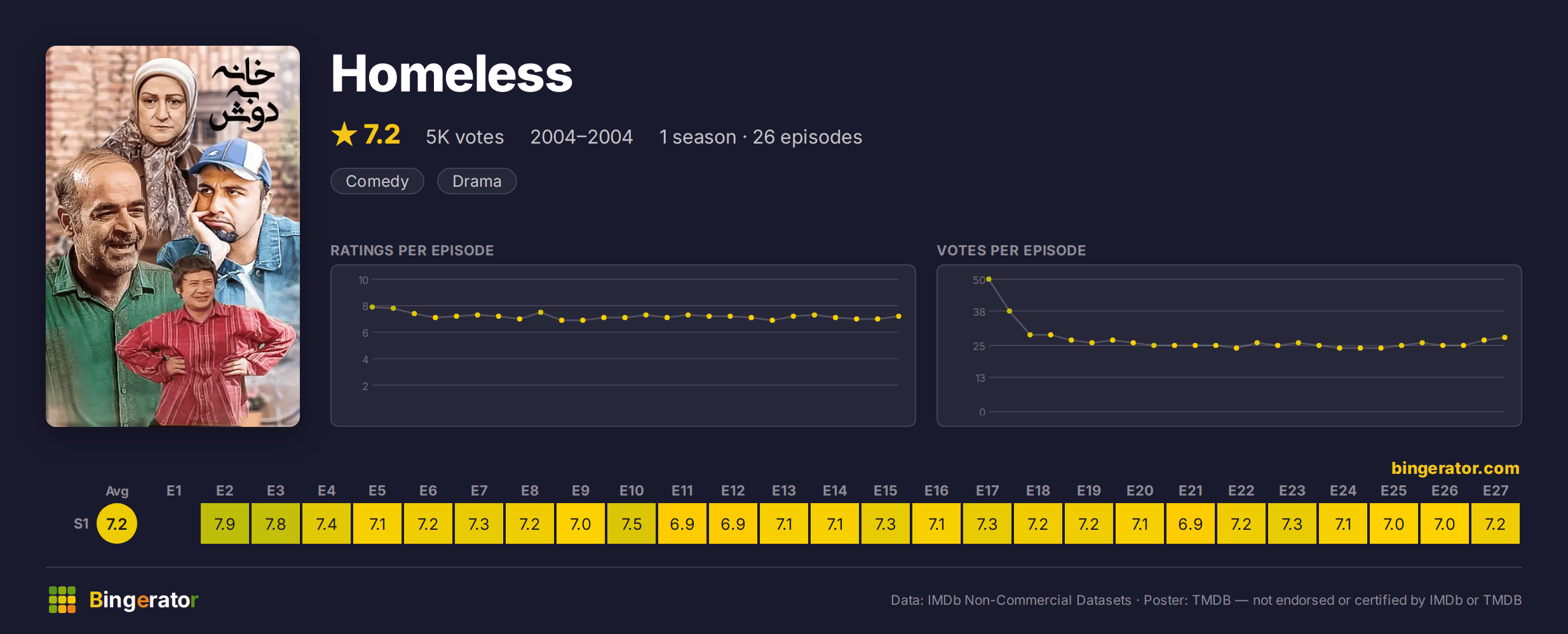Select the first point in ratings chart

coord(372,307)
